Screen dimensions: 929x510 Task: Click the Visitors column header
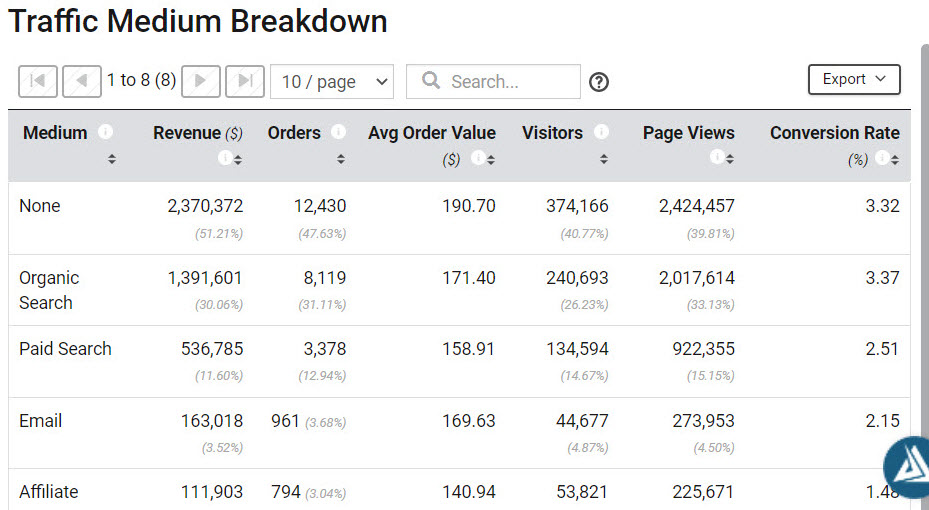click(552, 132)
